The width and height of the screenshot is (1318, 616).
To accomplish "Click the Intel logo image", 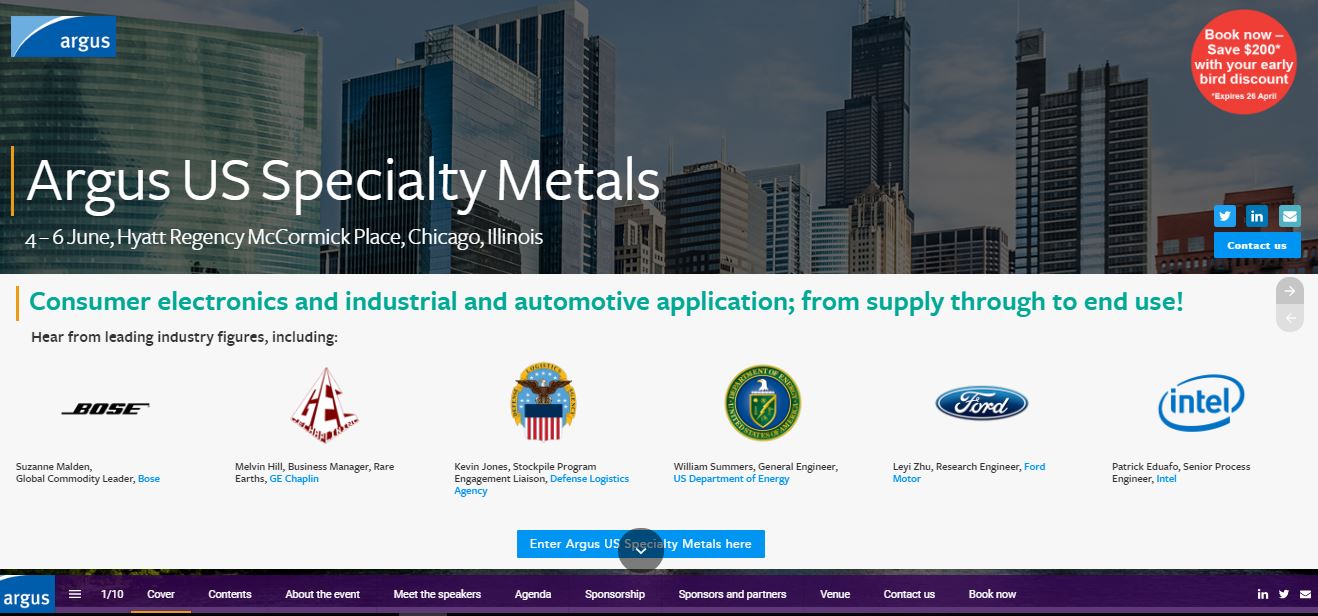I will coord(1200,404).
